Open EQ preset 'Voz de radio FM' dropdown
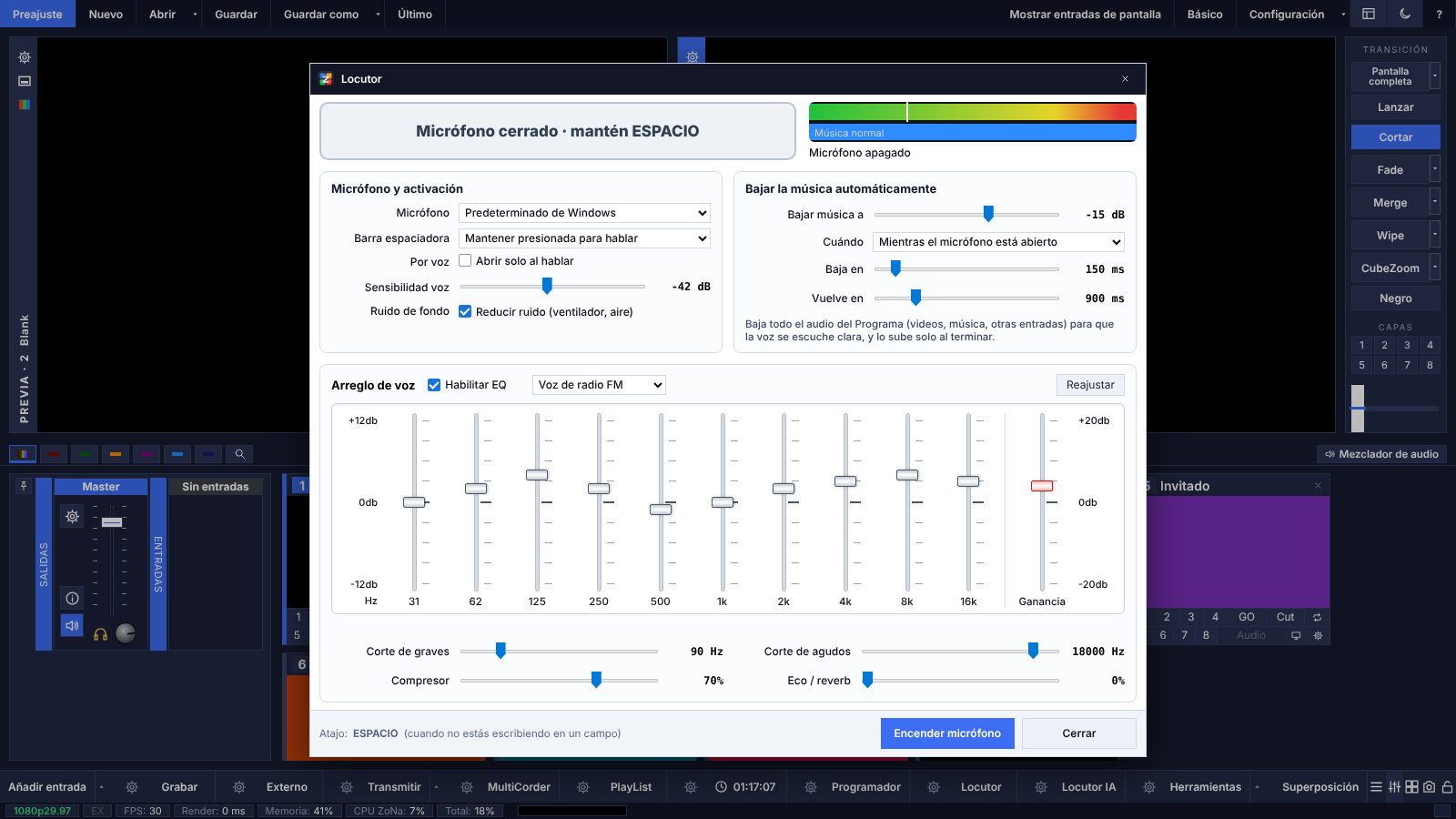Screen dimensions: 1456x819 (x=599, y=385)
